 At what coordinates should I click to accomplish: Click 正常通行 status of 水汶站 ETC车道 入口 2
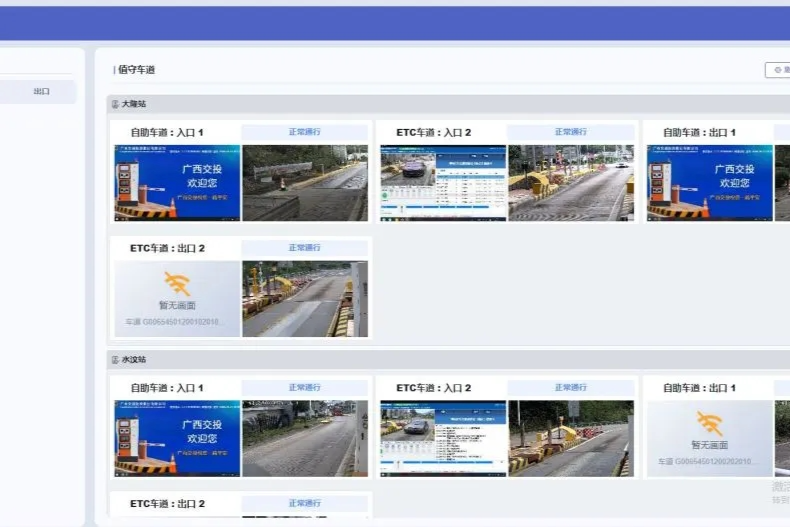tap(571, 387)
